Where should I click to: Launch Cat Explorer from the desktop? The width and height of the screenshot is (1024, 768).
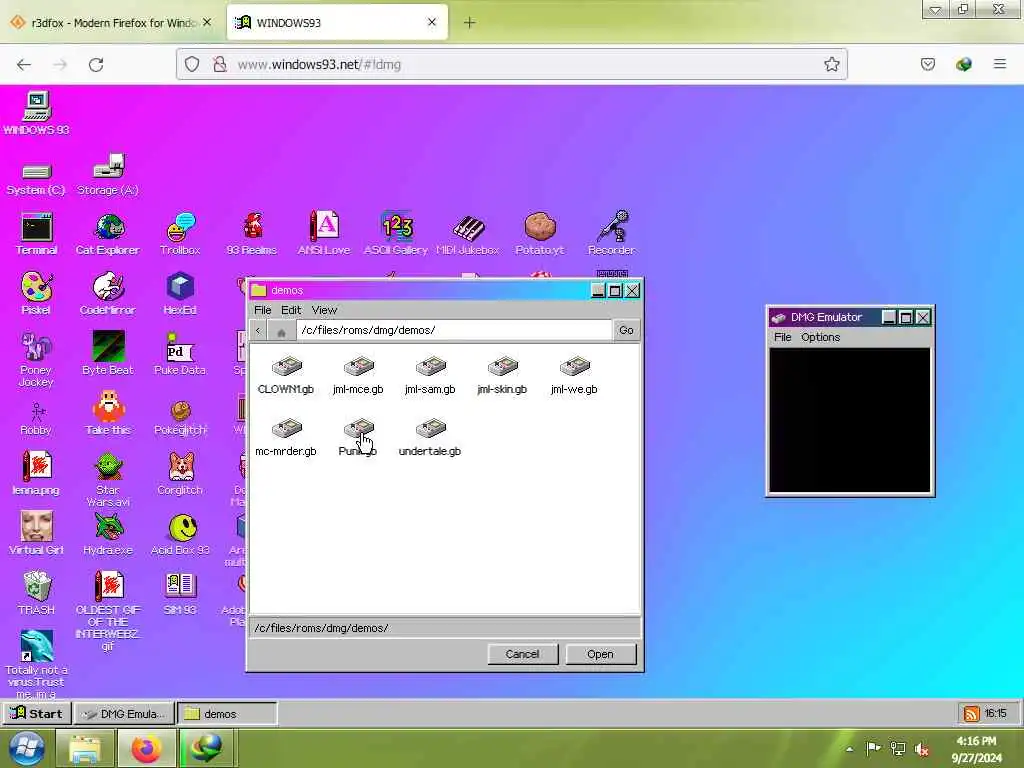pyautogui.click(x=108, y=234)
